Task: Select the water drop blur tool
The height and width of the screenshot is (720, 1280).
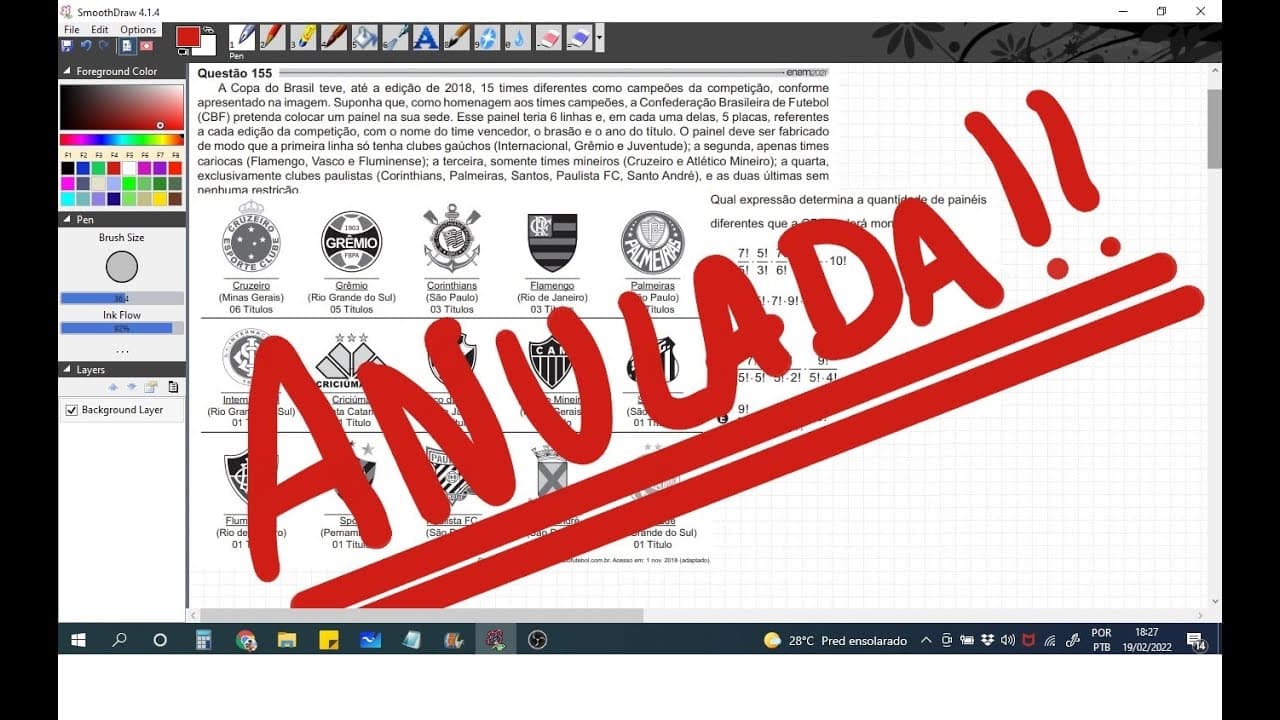Action: click(x=518, y=39)
